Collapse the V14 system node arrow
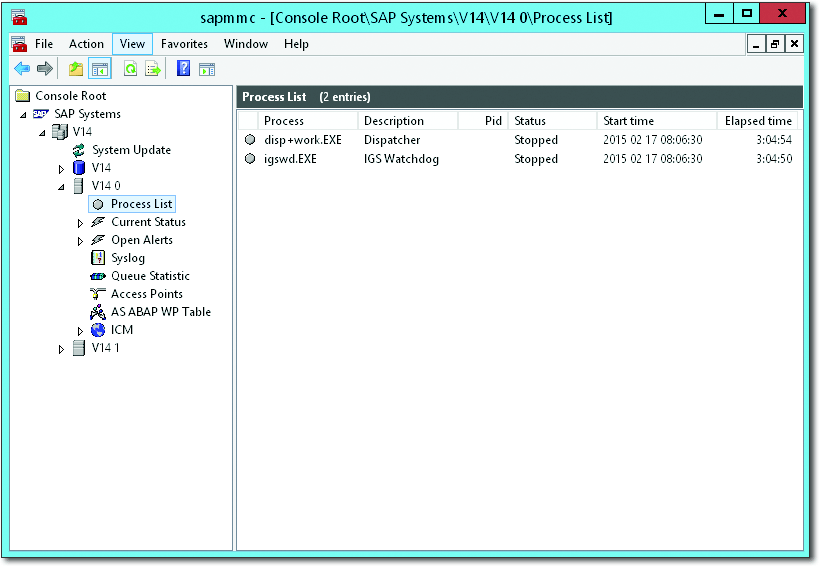Screen dimensions: 819x566 42,133
